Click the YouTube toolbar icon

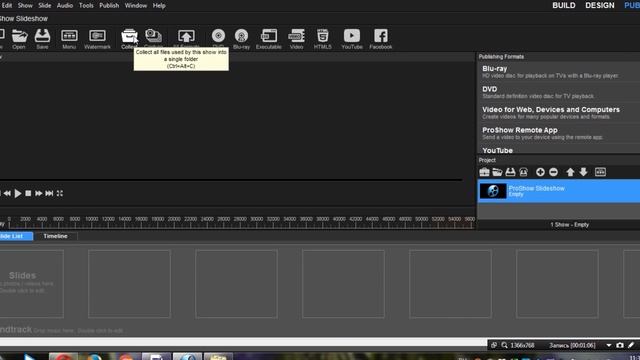[x=352, y=39]
